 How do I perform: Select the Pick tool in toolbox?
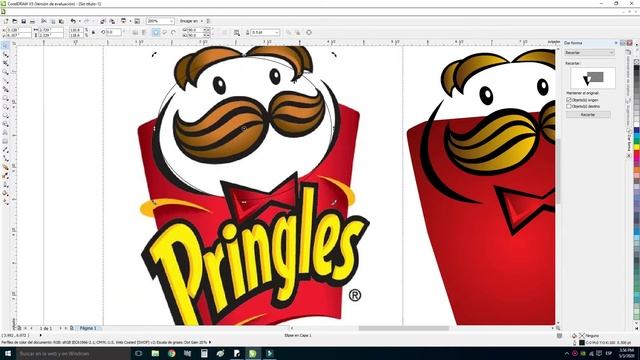[x=5, y=45]
